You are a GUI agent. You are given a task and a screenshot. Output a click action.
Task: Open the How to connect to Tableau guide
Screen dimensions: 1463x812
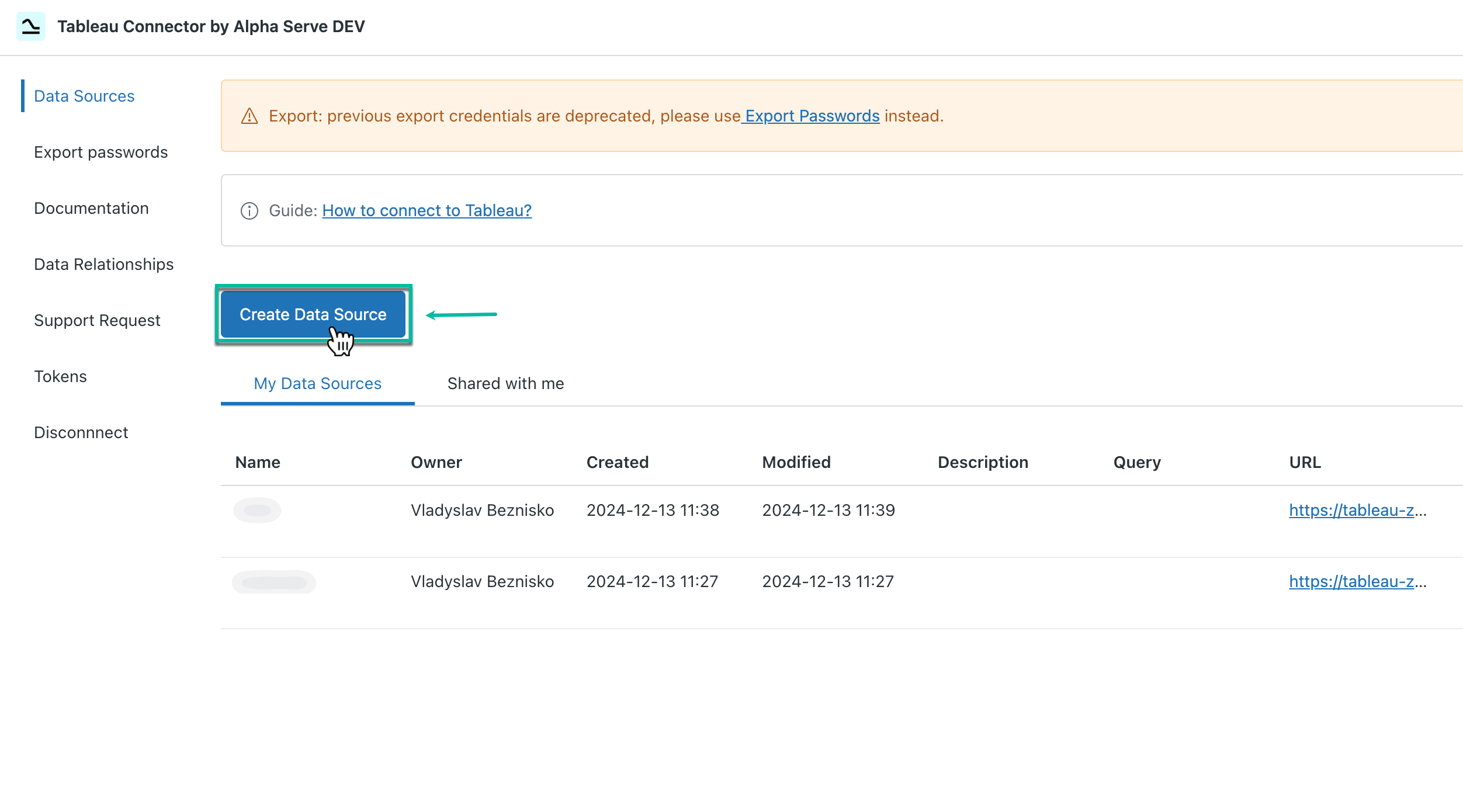427,210
